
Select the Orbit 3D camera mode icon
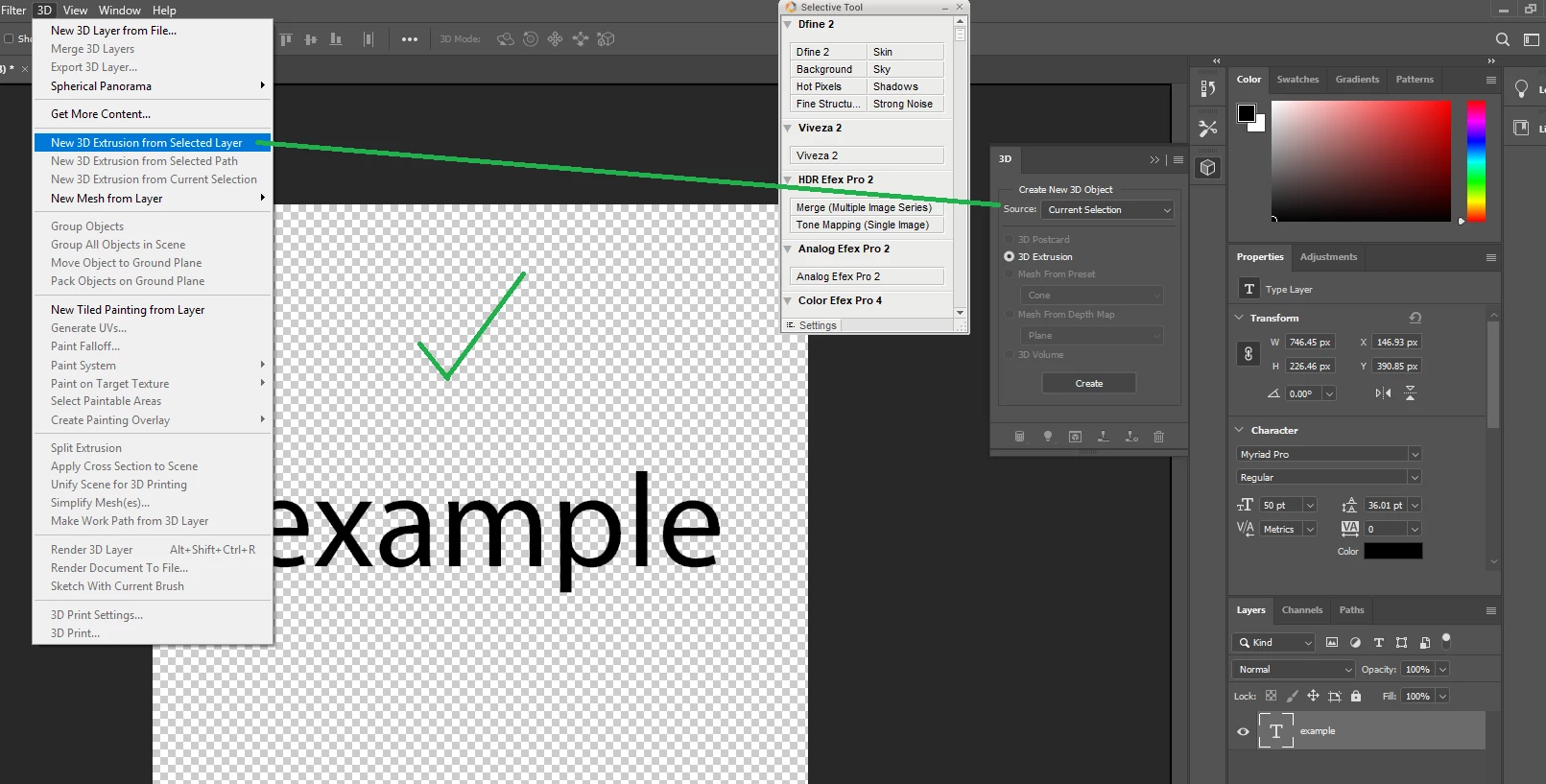(506, 39)
